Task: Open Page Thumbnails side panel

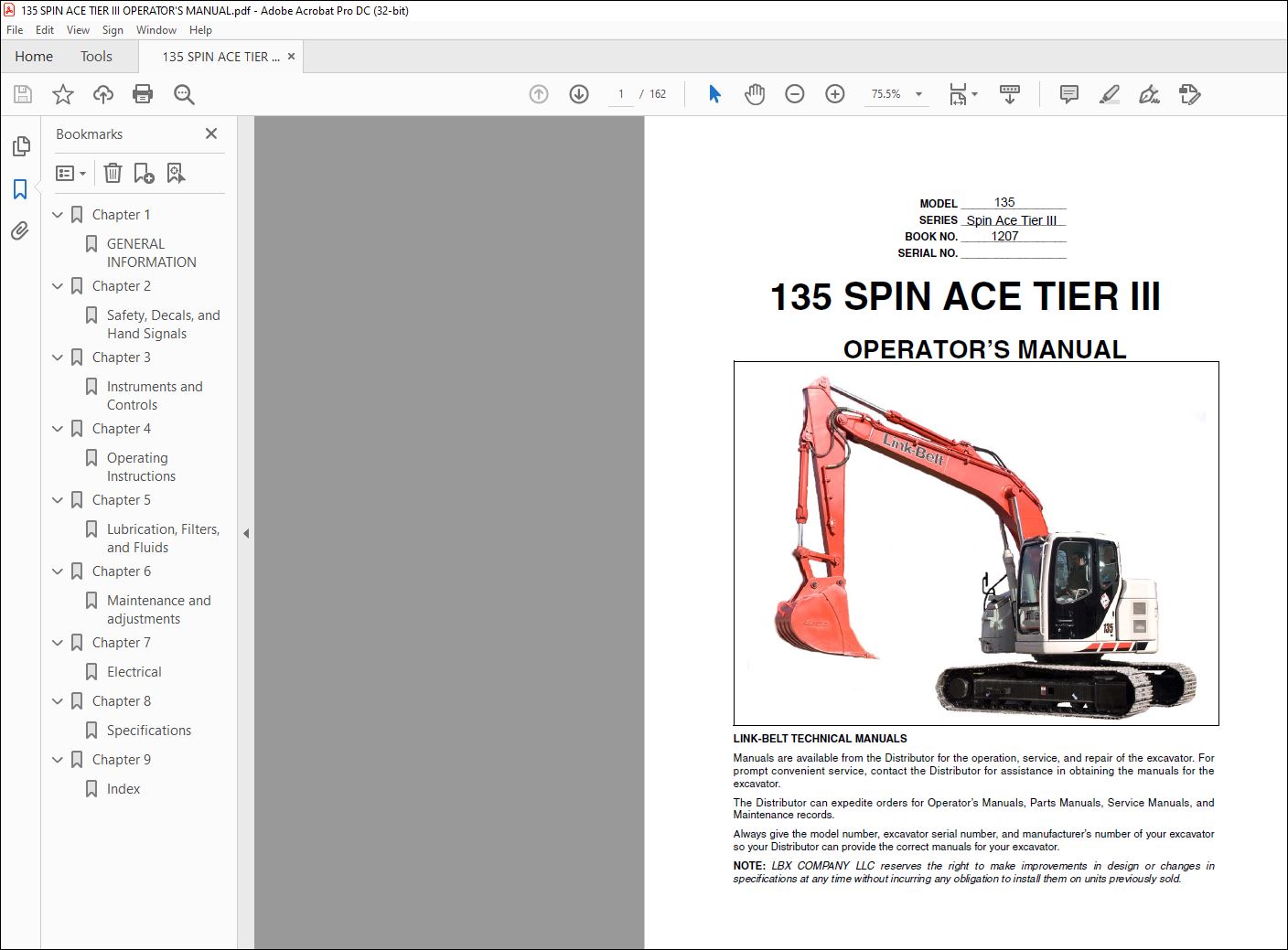Action: tap(21, 146)
